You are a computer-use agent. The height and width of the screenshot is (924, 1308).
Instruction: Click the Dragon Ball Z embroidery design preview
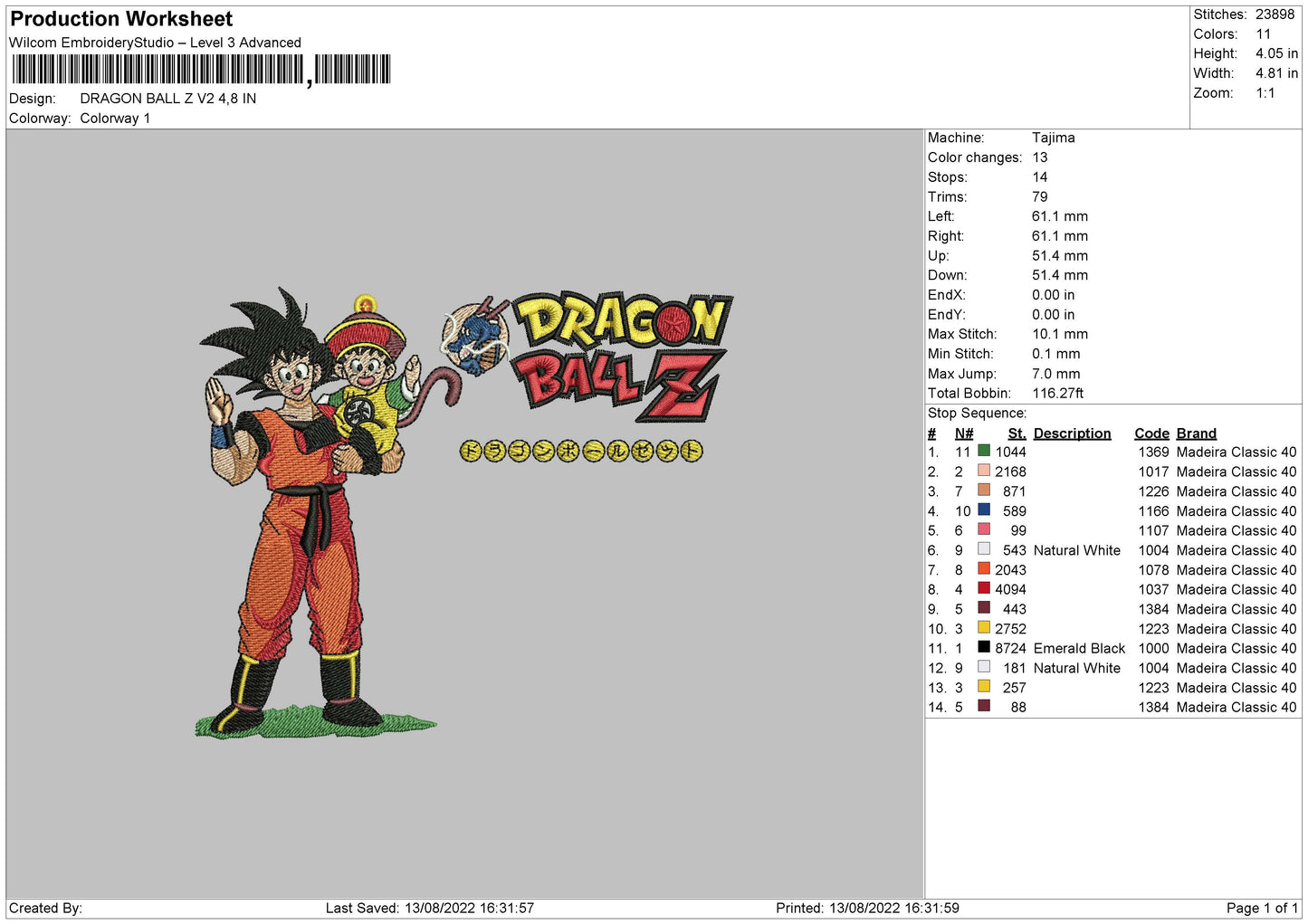click(x=465, y=512)
